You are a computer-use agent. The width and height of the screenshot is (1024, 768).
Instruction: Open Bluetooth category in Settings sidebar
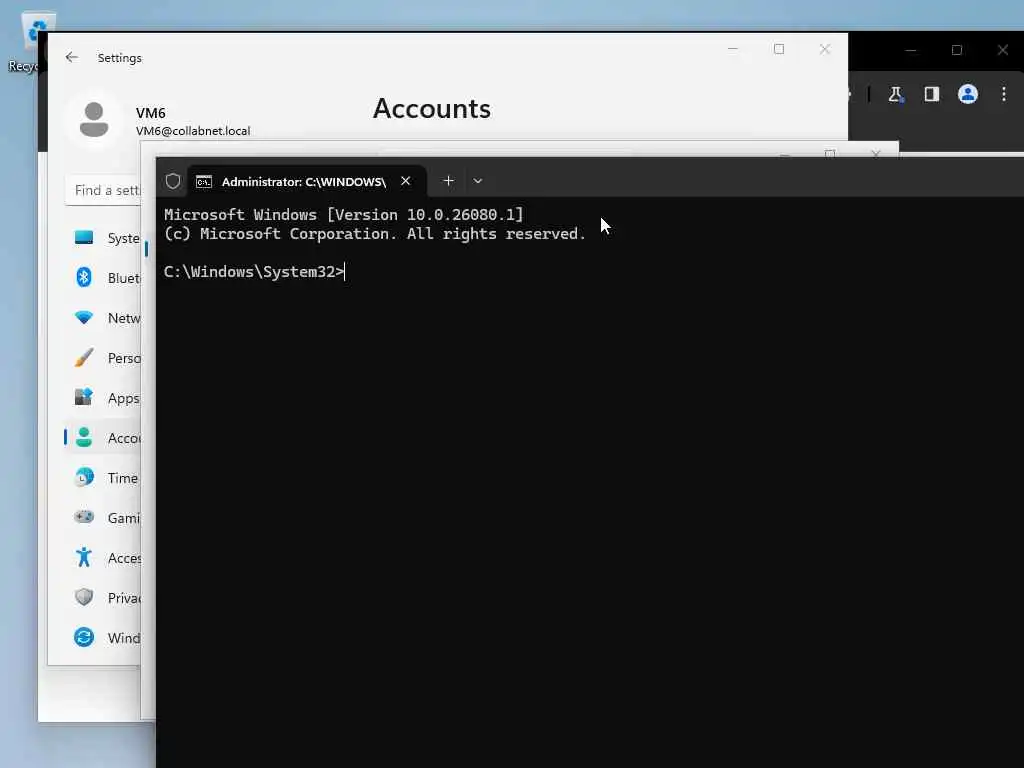click(105, 278)
